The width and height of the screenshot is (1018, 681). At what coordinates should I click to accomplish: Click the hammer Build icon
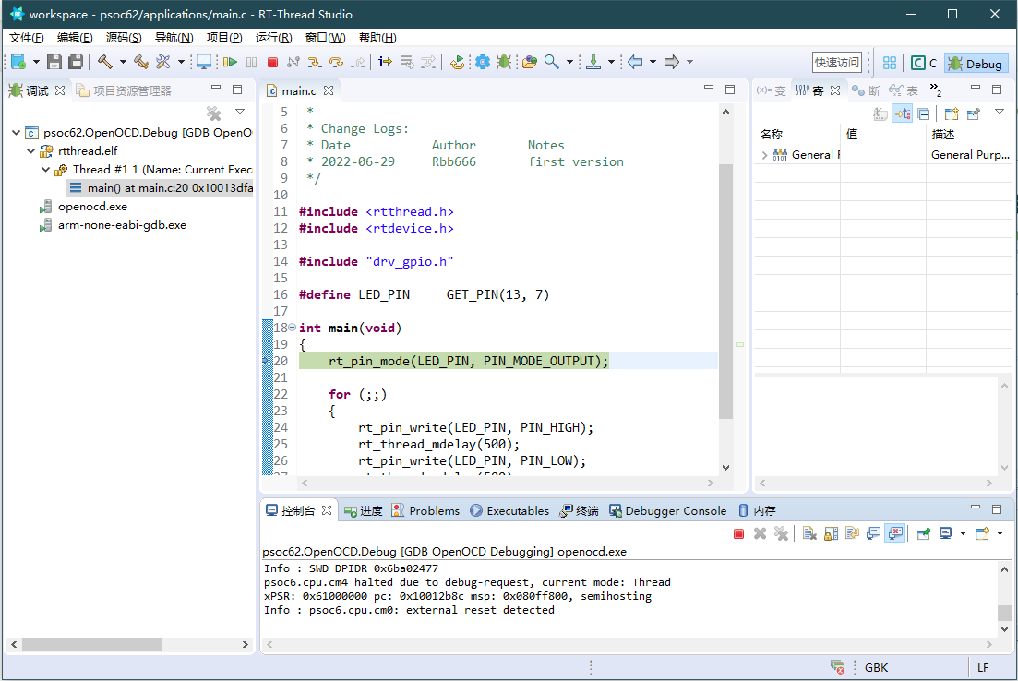pos(105,62)
